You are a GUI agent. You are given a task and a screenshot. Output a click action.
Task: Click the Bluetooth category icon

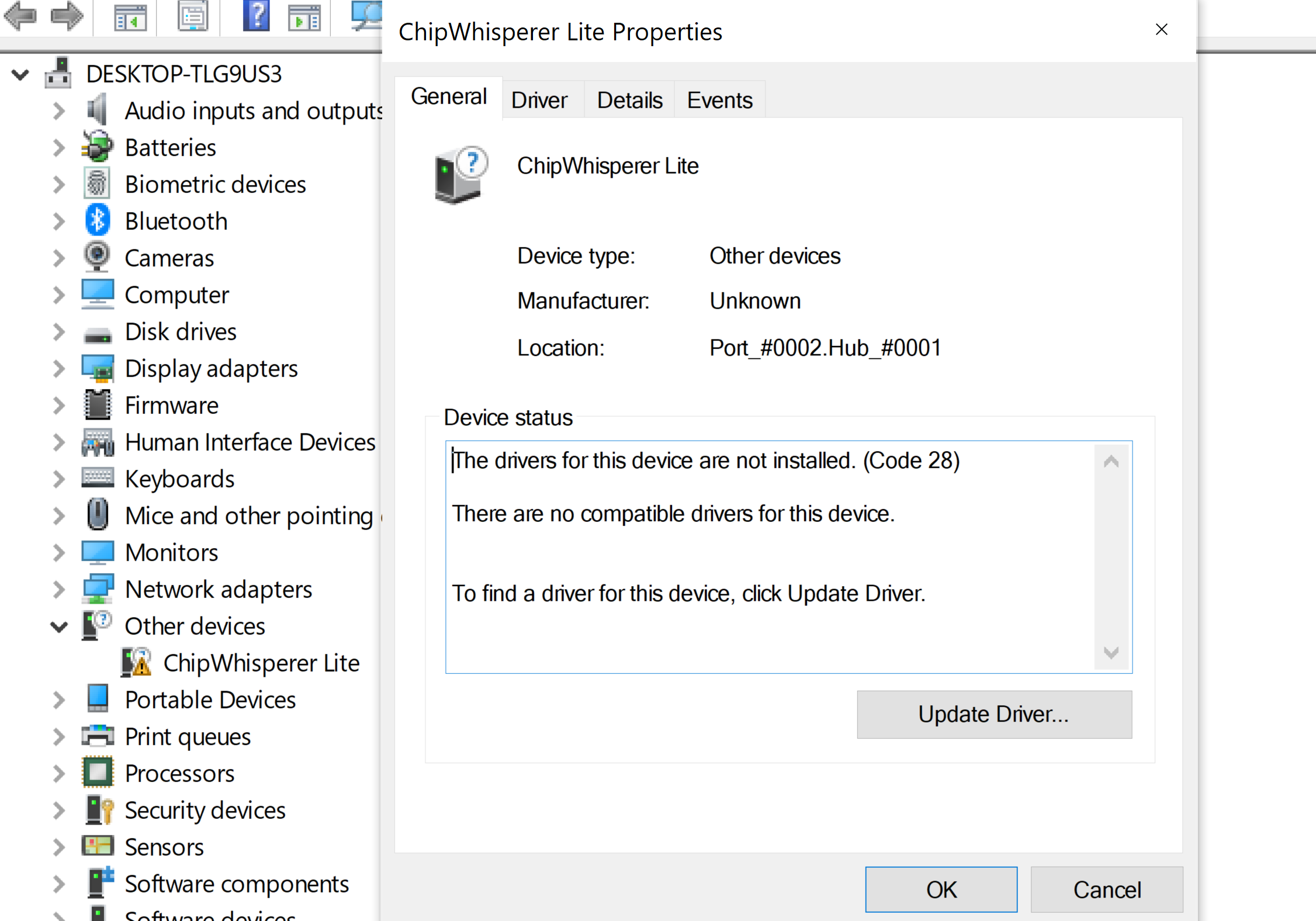coord(98,221)
